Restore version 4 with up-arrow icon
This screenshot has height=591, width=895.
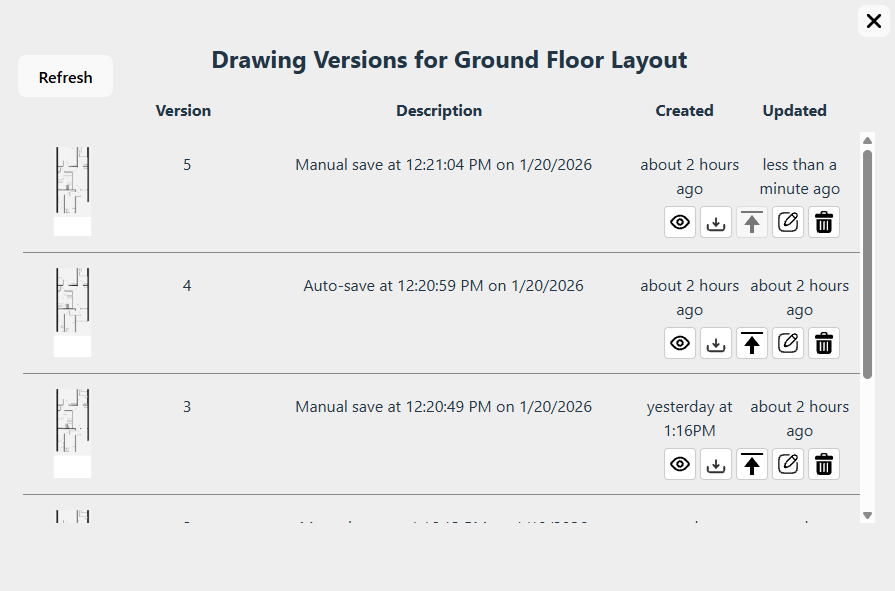click(x=752, y=343)
